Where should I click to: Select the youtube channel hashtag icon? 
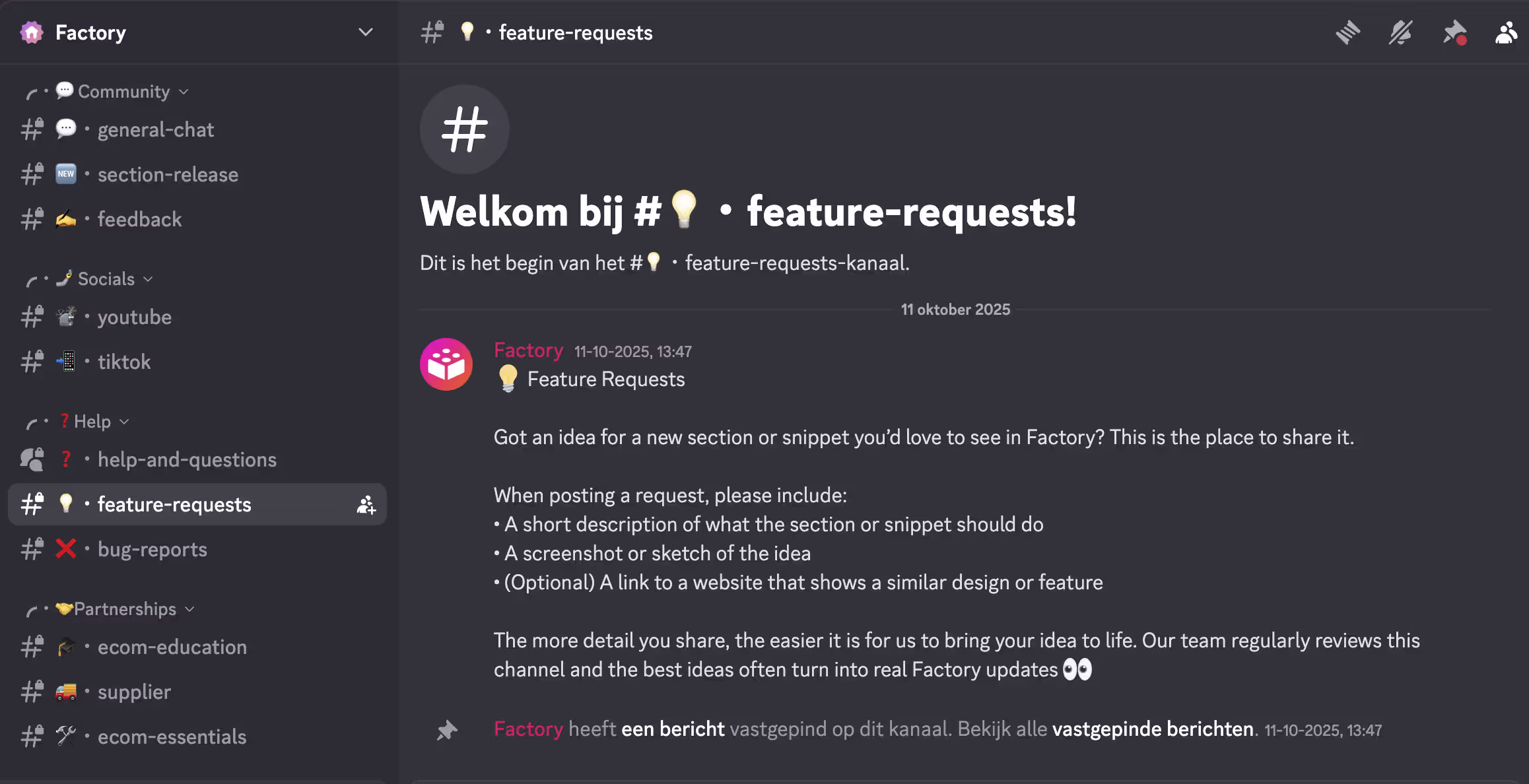[31, 317]
